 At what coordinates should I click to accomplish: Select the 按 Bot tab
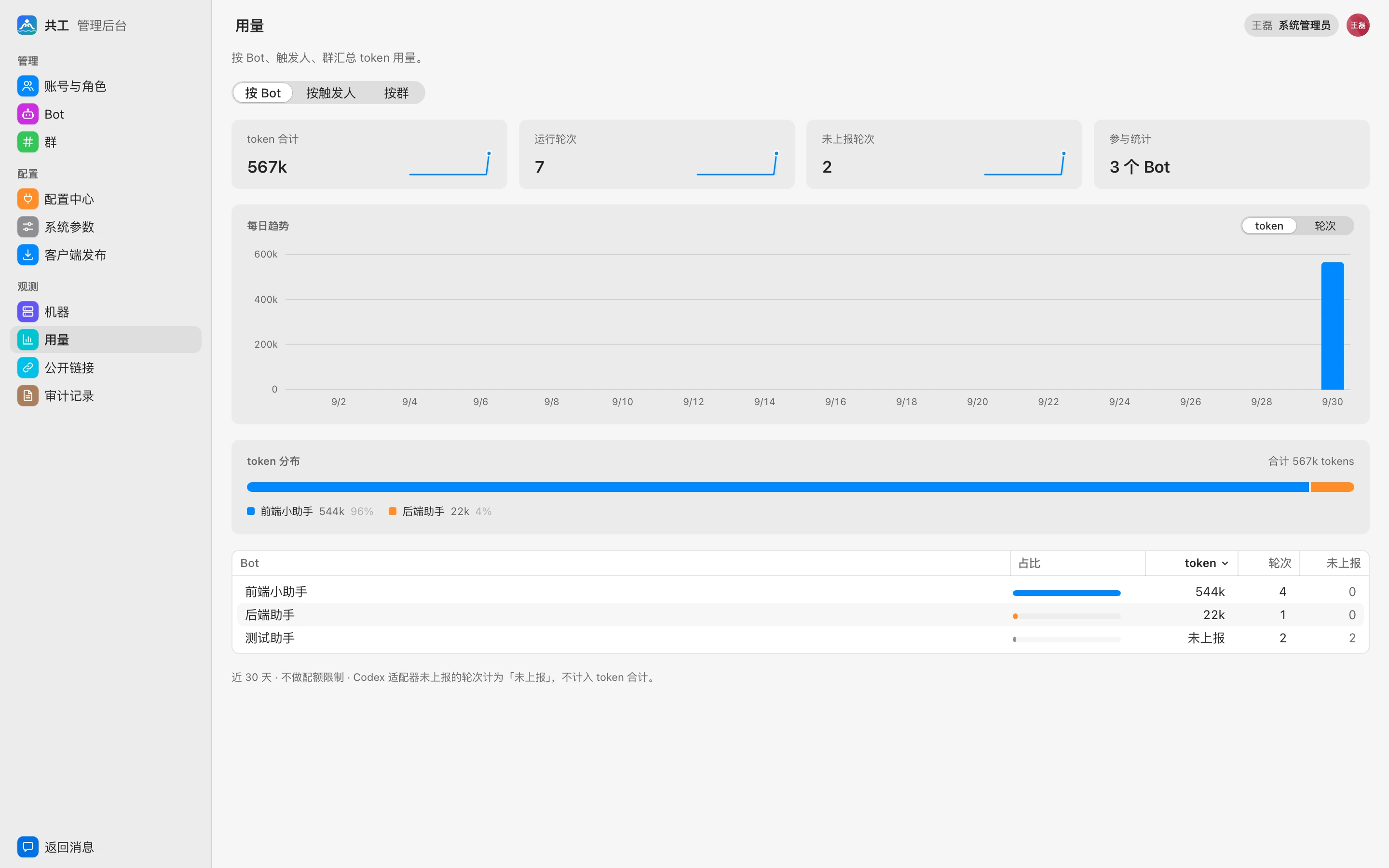[x=263, y=93]
